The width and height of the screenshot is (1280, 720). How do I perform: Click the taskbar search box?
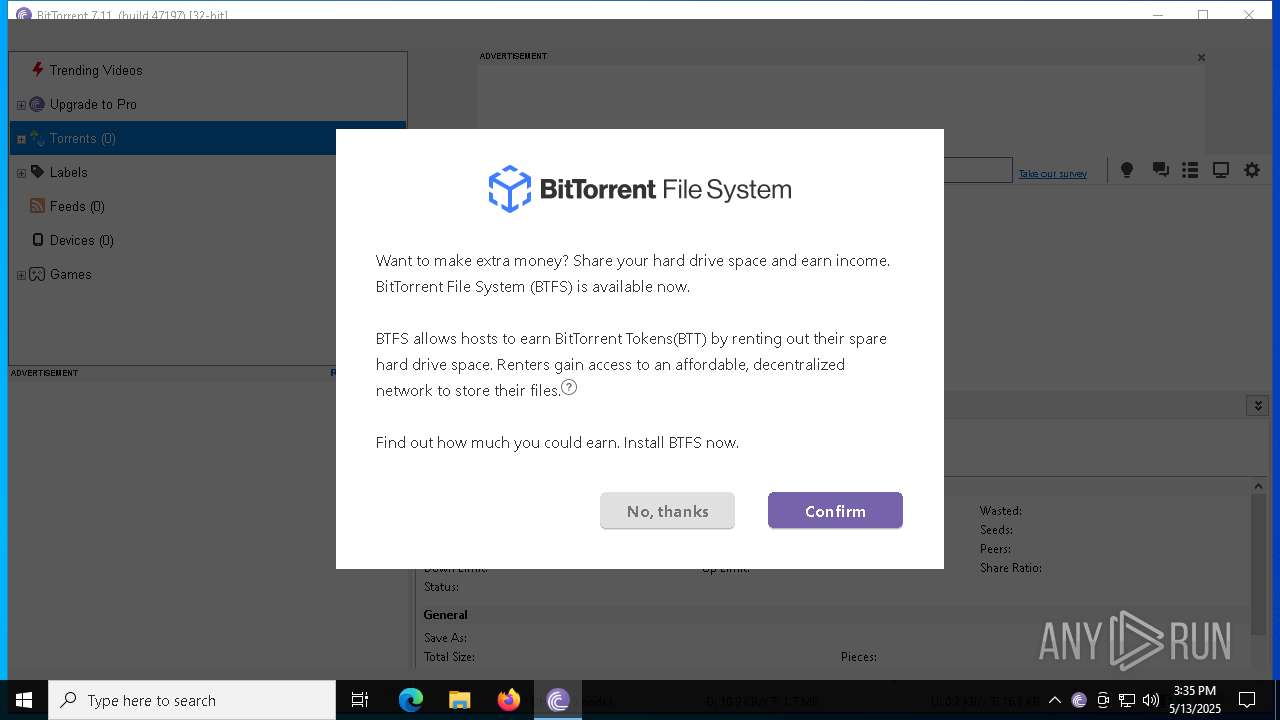tap(192, 700)
